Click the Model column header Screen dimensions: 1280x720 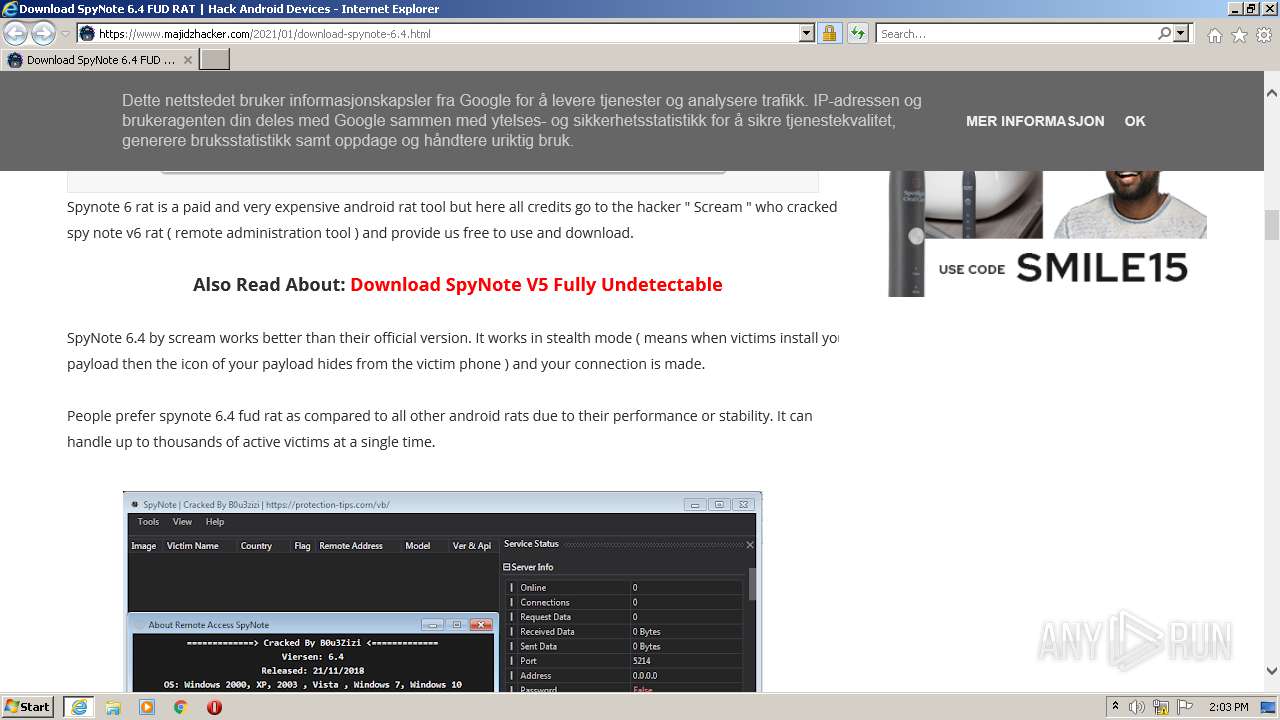(x=417, y=546)
